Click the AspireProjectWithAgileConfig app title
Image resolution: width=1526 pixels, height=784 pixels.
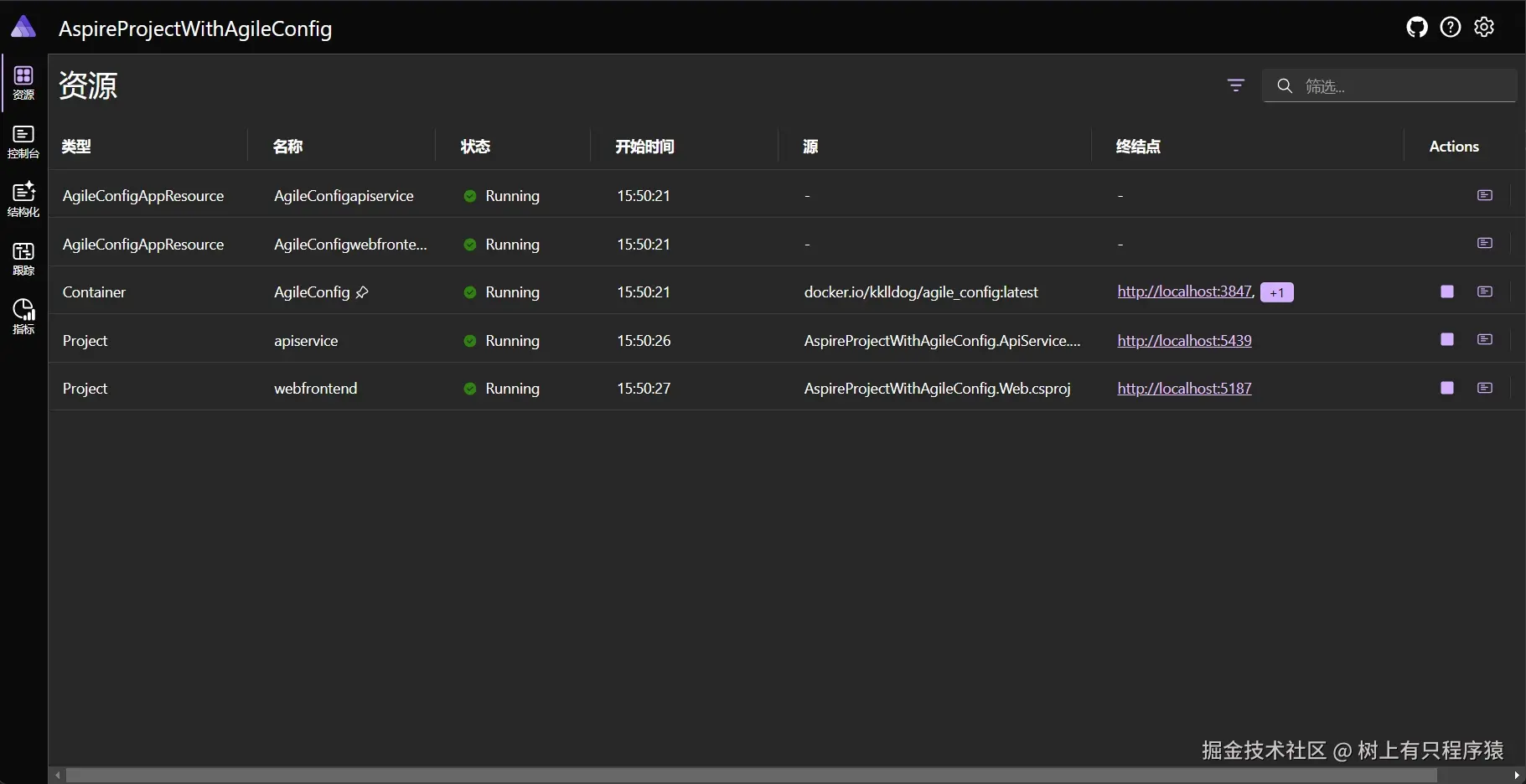click(x=195, y=28)
